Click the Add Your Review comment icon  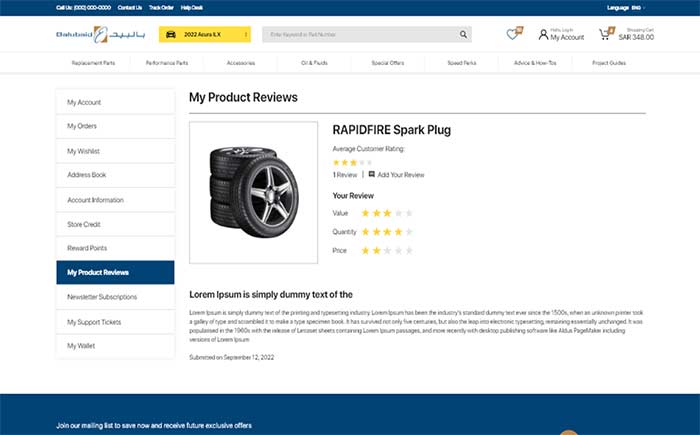pyautogui.click(x=371, y=174)
